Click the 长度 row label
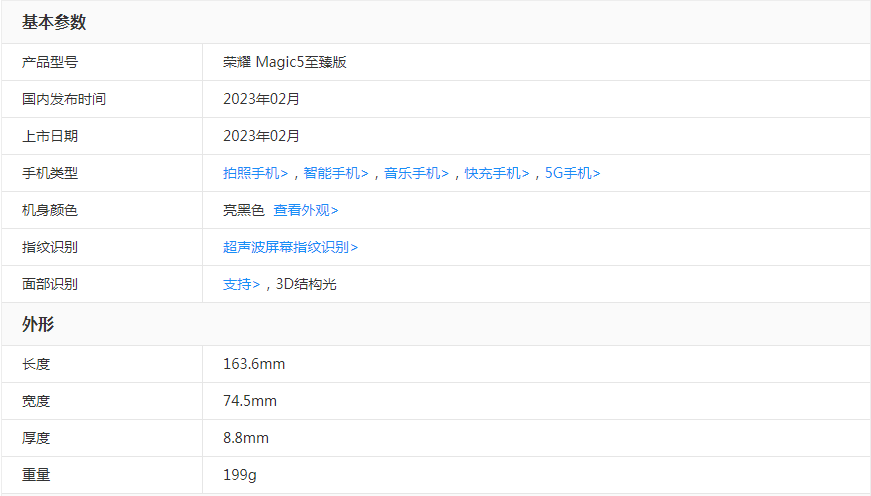This screenshot has width=871, height=496. click(36, 364)
